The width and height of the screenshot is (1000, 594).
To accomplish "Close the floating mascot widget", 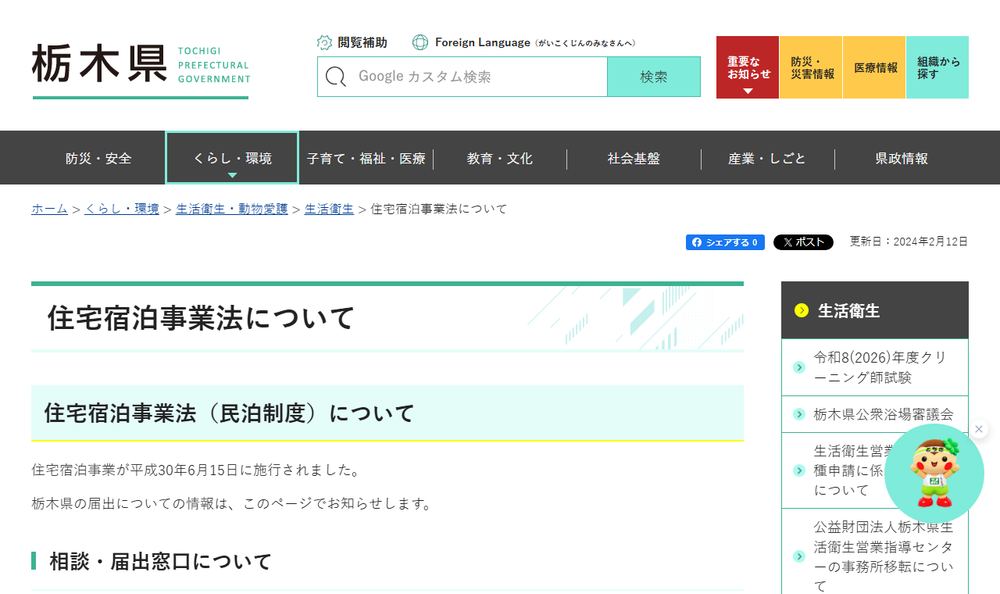I will click(979, 429).
